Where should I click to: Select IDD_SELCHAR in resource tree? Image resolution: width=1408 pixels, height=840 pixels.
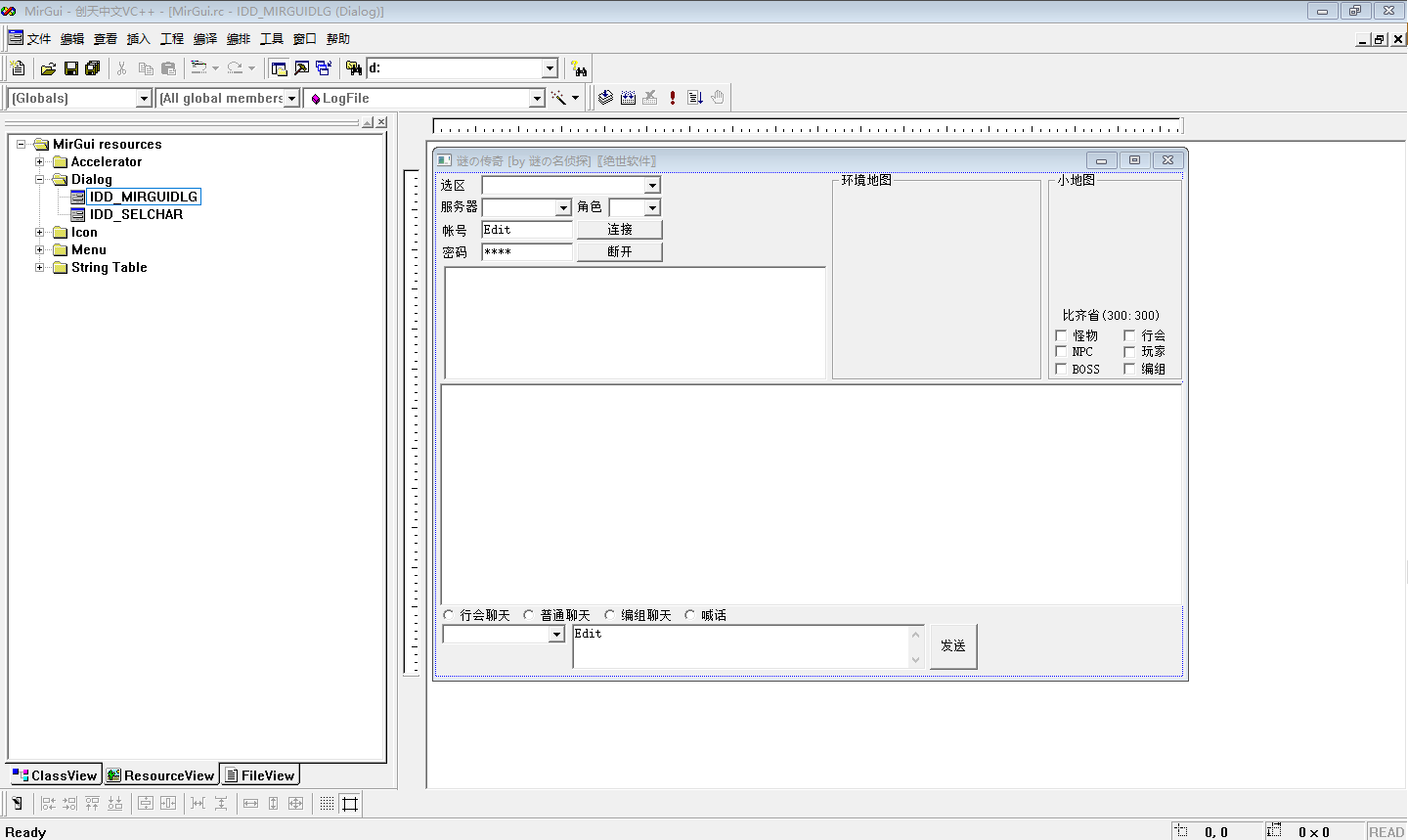[136, 215]
